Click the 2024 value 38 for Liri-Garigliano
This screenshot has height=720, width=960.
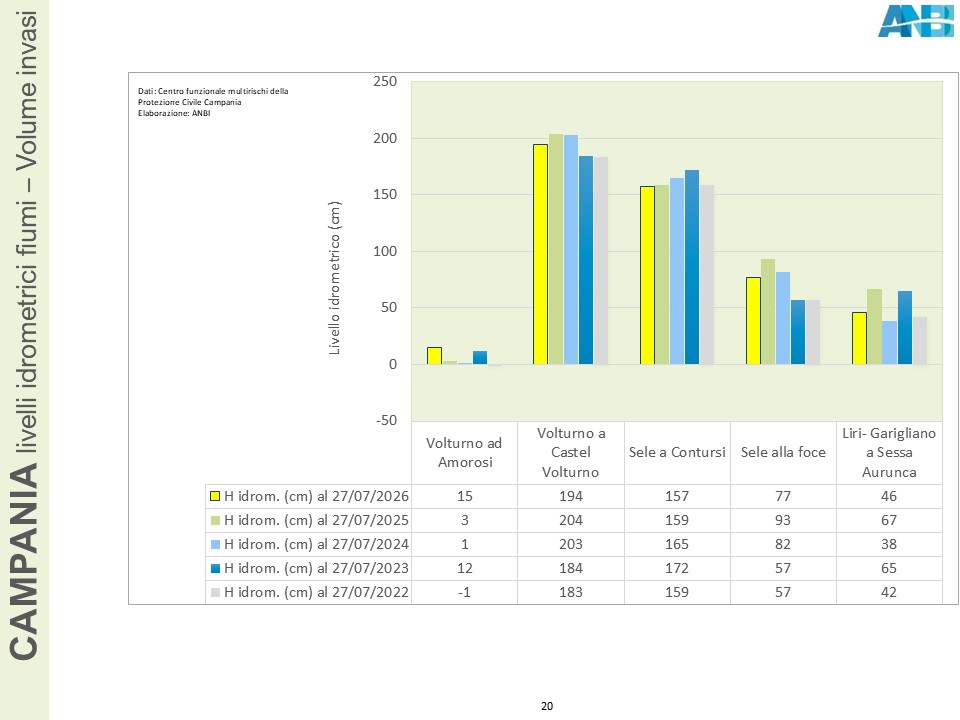tap(889, 544)
